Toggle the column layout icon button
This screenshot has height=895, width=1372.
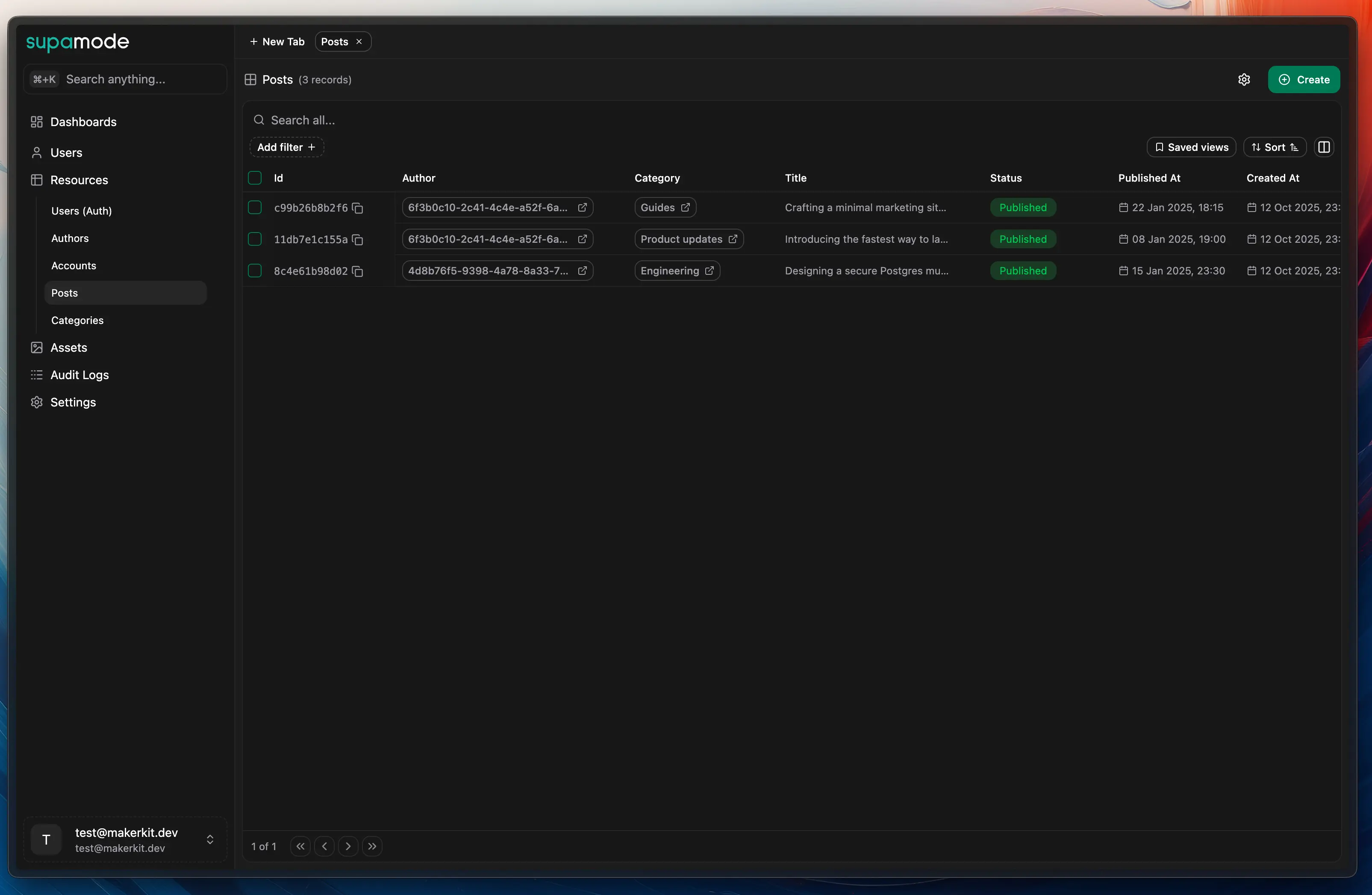1324,147
